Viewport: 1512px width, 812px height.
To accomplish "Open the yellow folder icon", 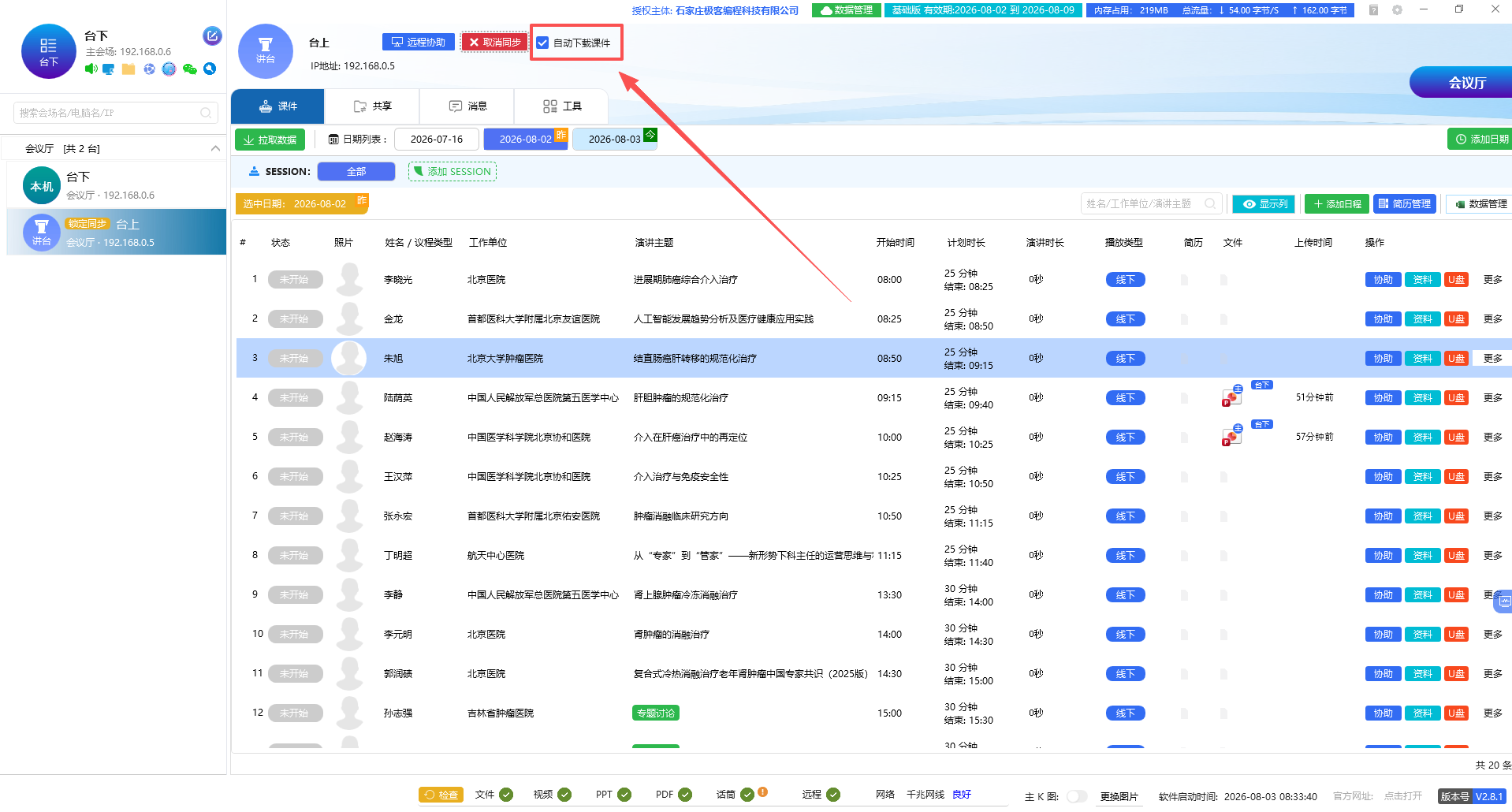I will (x=128, y=69).
